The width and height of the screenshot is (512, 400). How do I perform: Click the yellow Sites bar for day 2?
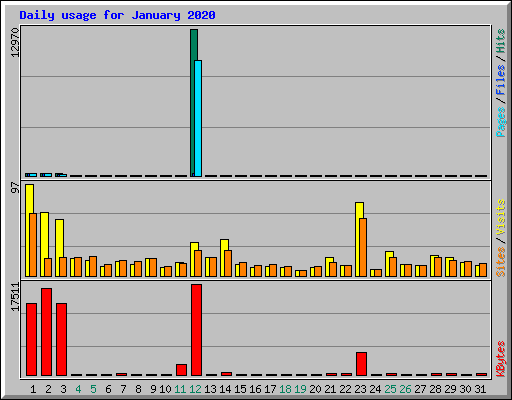[43, 244]
